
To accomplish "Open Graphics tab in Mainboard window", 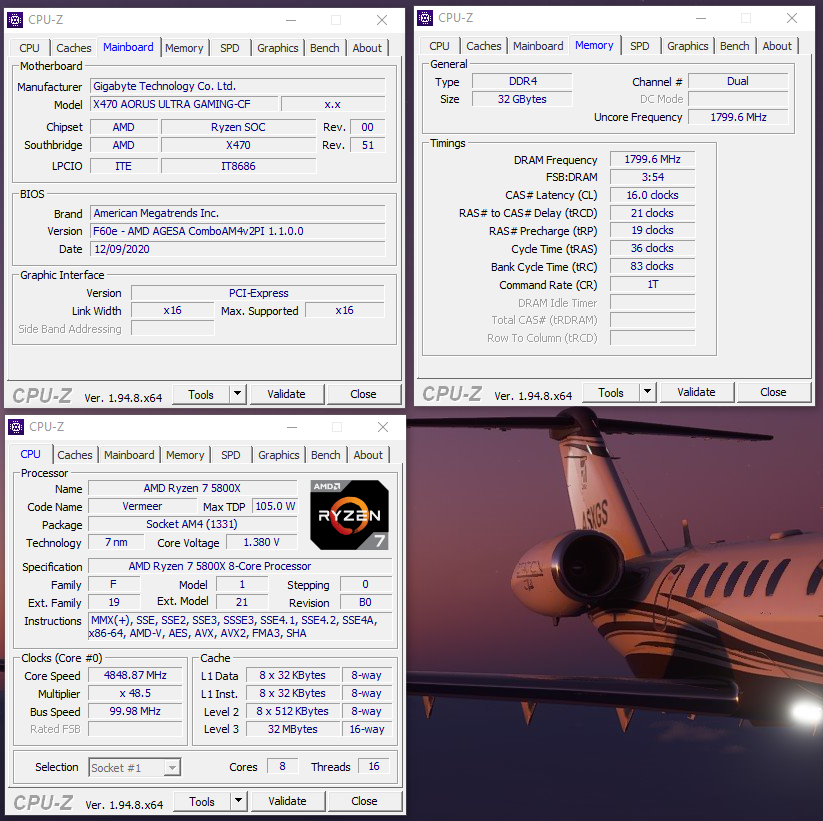I will tap(278, 48).
